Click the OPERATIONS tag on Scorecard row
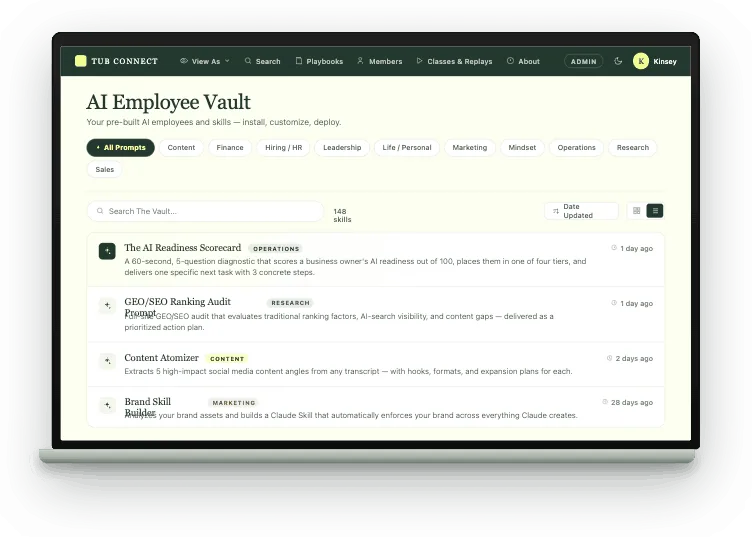This screenshot has width=752, height=537. 276,249
